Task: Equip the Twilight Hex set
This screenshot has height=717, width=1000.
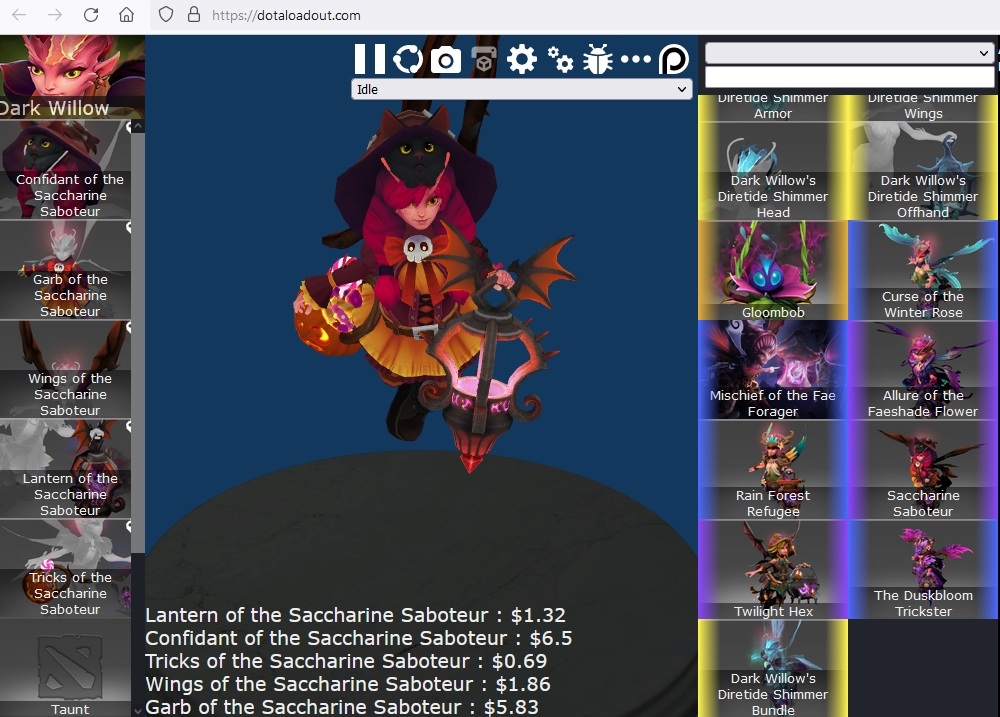Action: coord(772,569)
